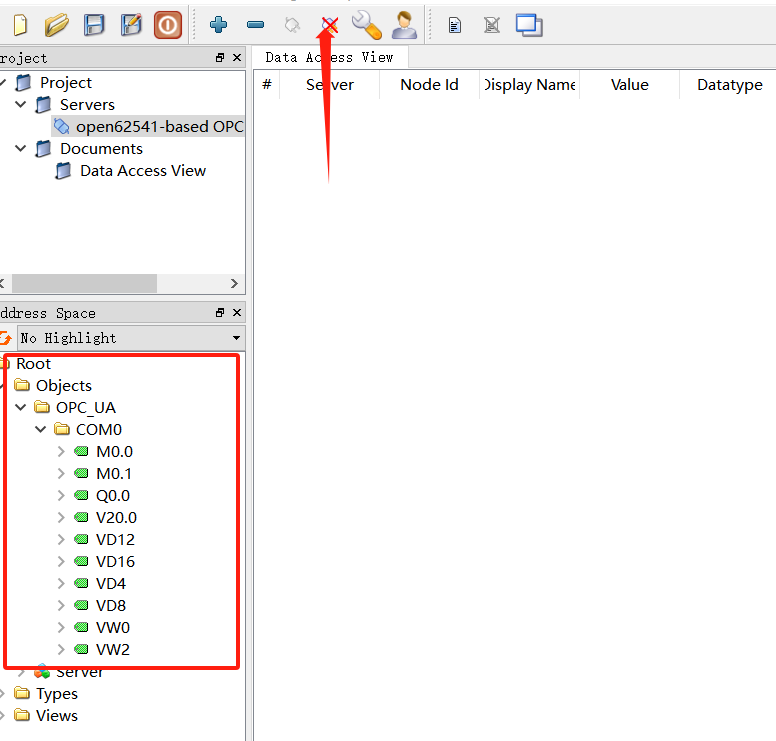Collapse the Servers folder
The width and height of the screenshot is (776, 741).
[x=21, y=104]
